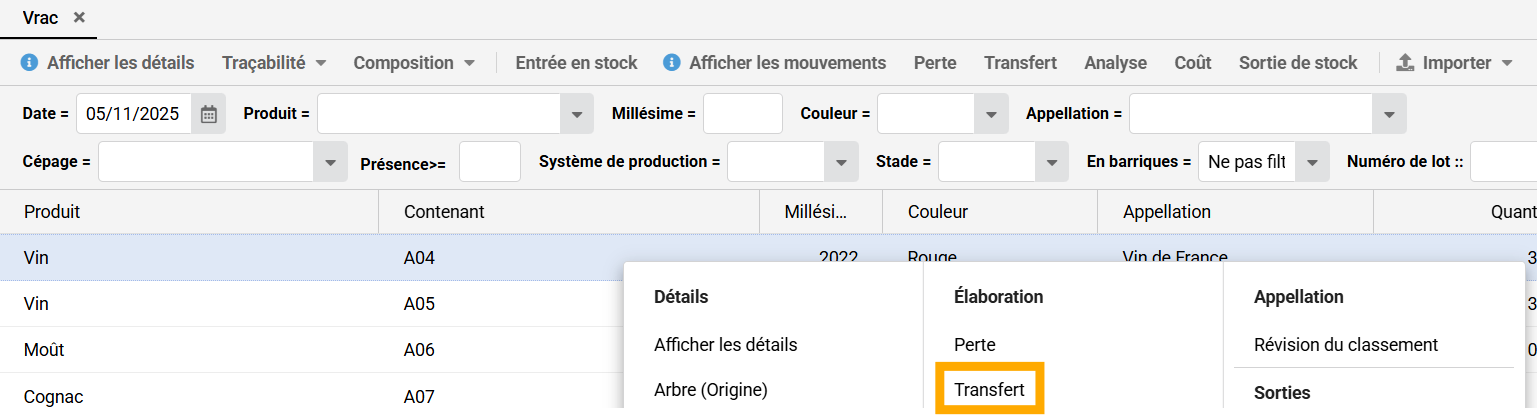Viewport: 1537px width, 415px height.
Task: Open the Appellation filter dropdown arrow
Action: click(x=1389, y=114)
